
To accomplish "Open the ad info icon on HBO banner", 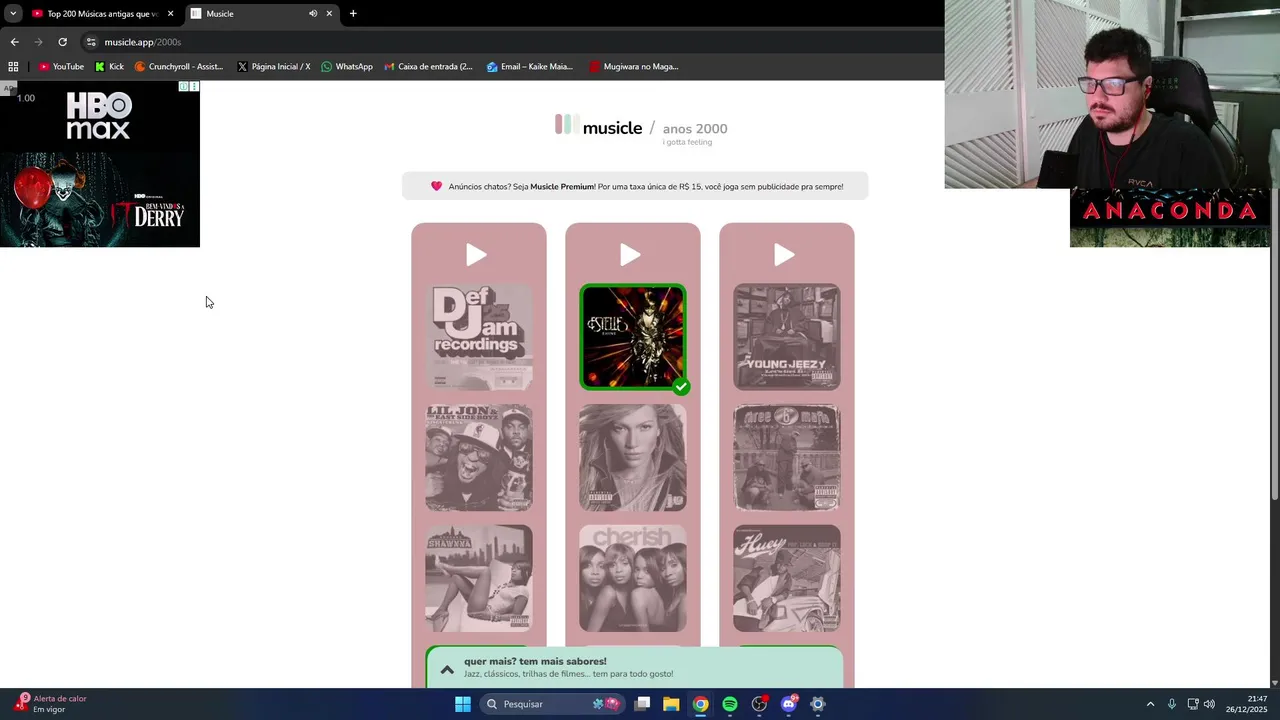I will tap(184, 87).
